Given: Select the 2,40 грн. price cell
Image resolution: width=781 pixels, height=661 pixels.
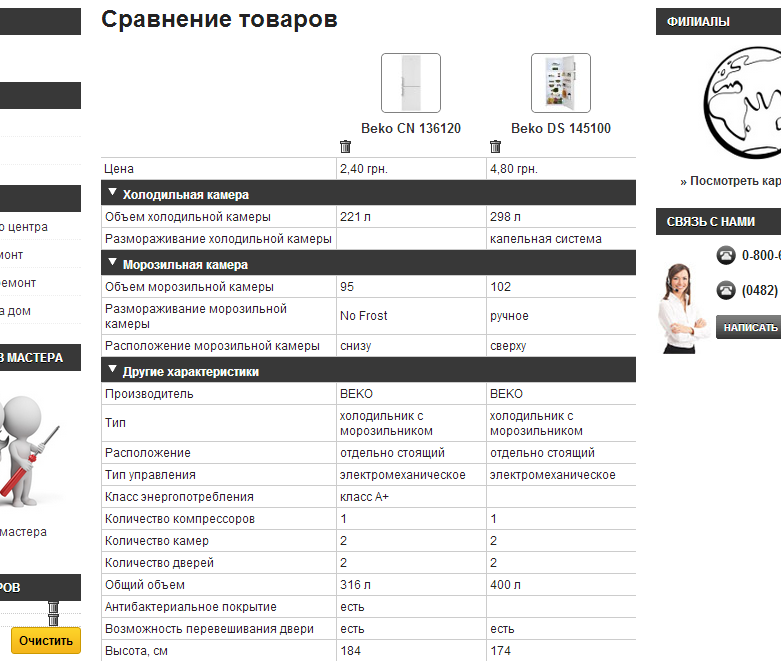Looking at the screenshot, I should [411, 169].
